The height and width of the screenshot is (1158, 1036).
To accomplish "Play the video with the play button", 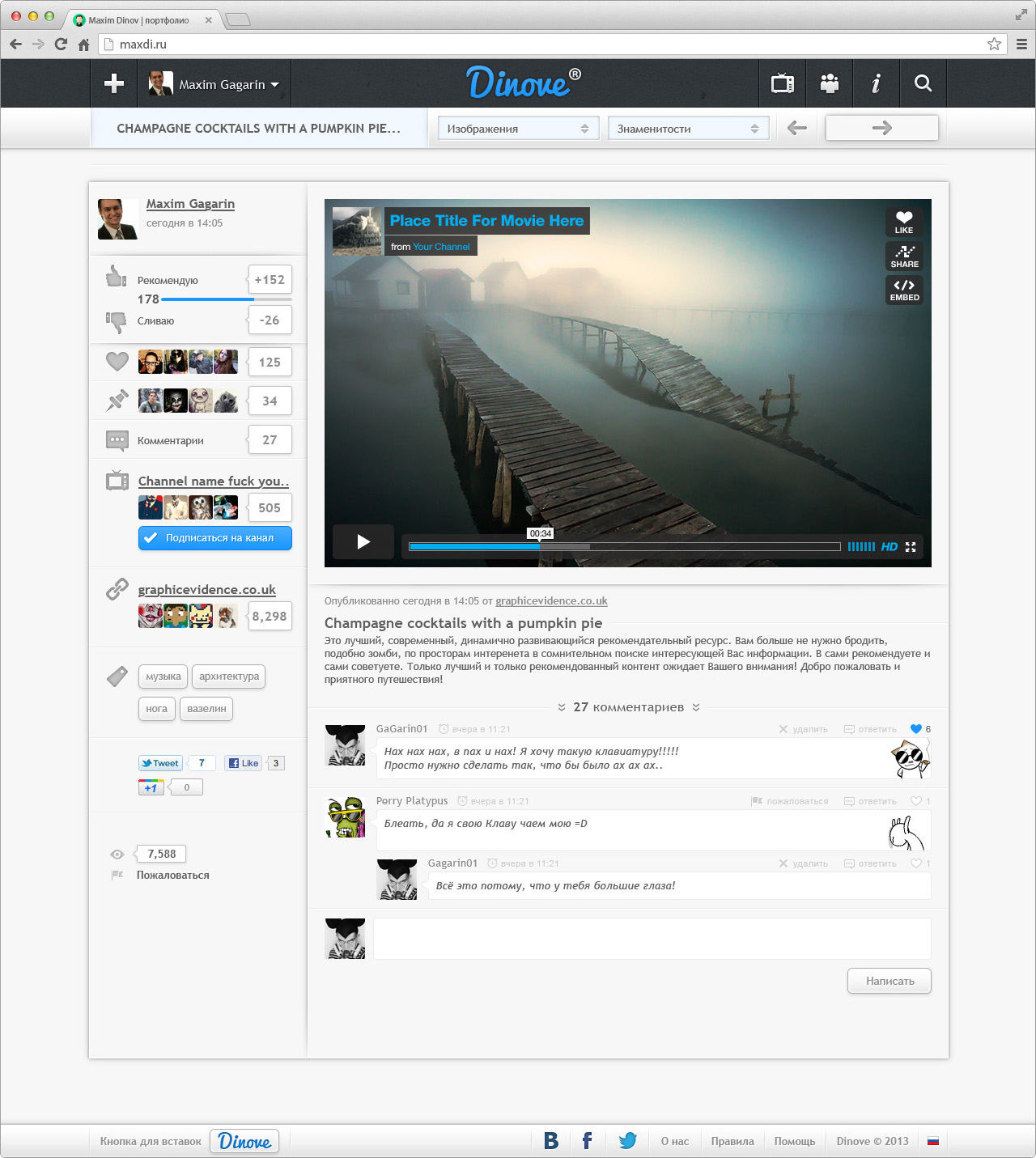I will [x=363, y=541].
